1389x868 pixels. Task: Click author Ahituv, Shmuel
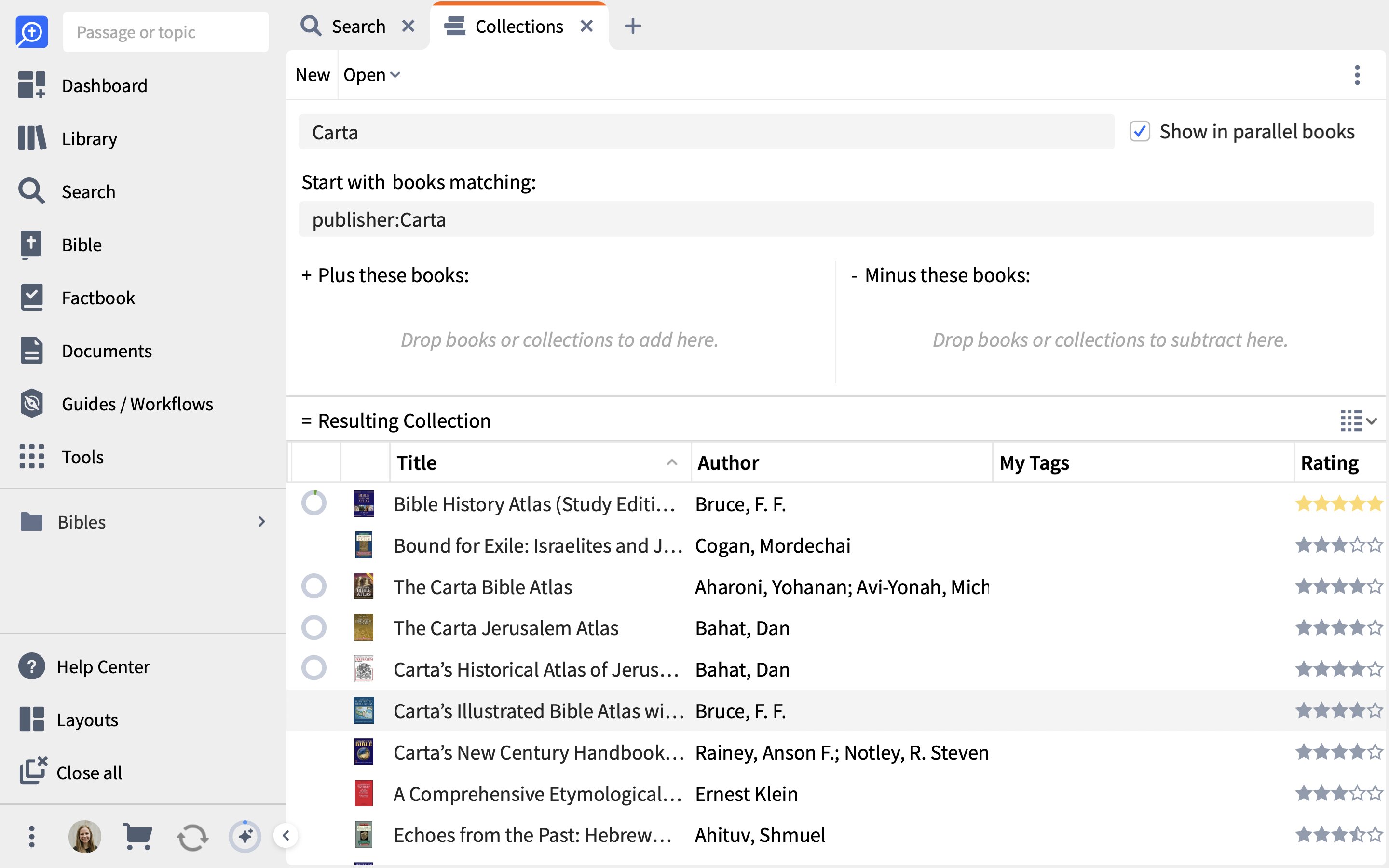pyautogui.click(x=760, y=835)
